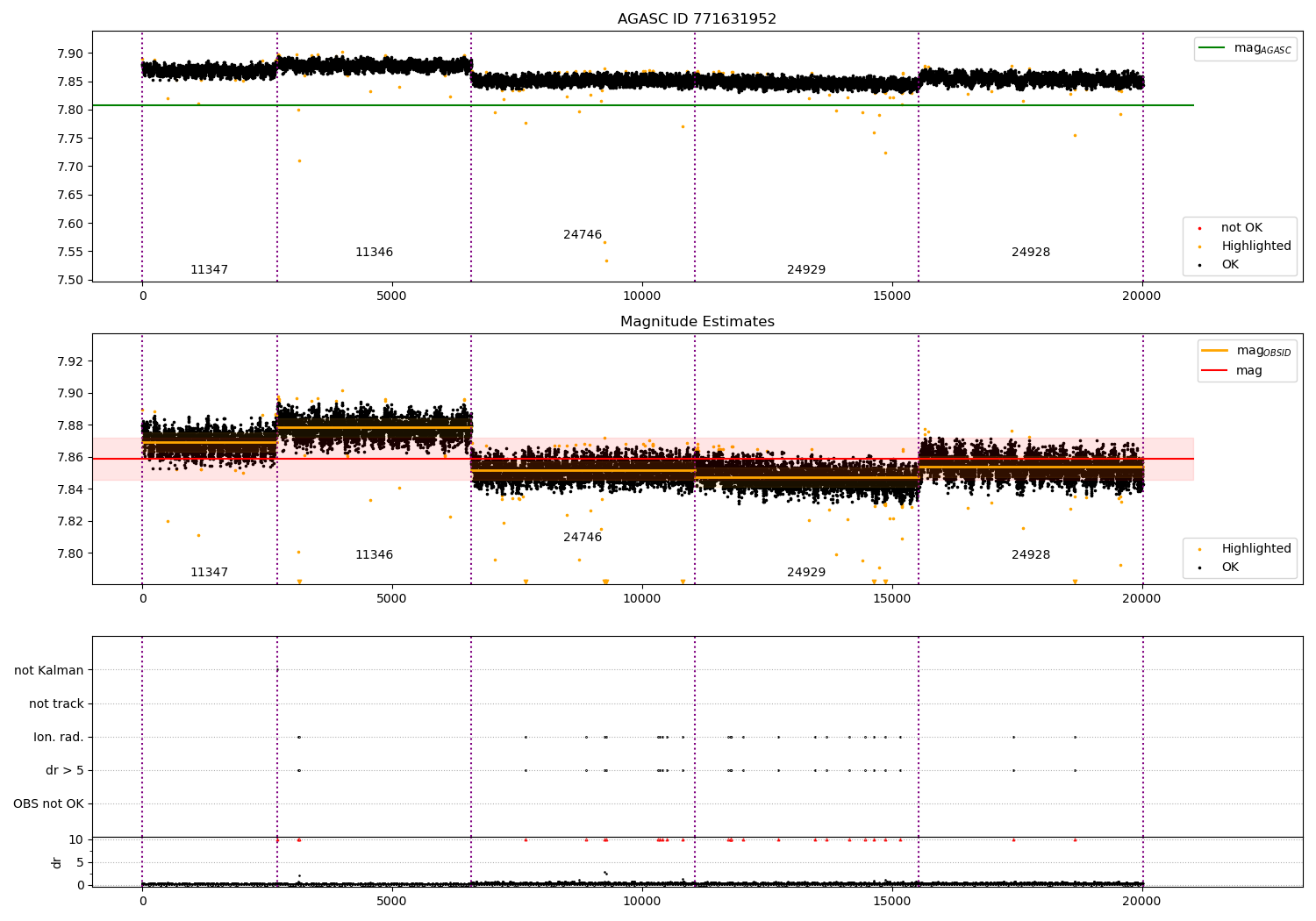Click the 'dr > 5' axis label
This screenshot has height=921, width=1316.
point(65,771)
